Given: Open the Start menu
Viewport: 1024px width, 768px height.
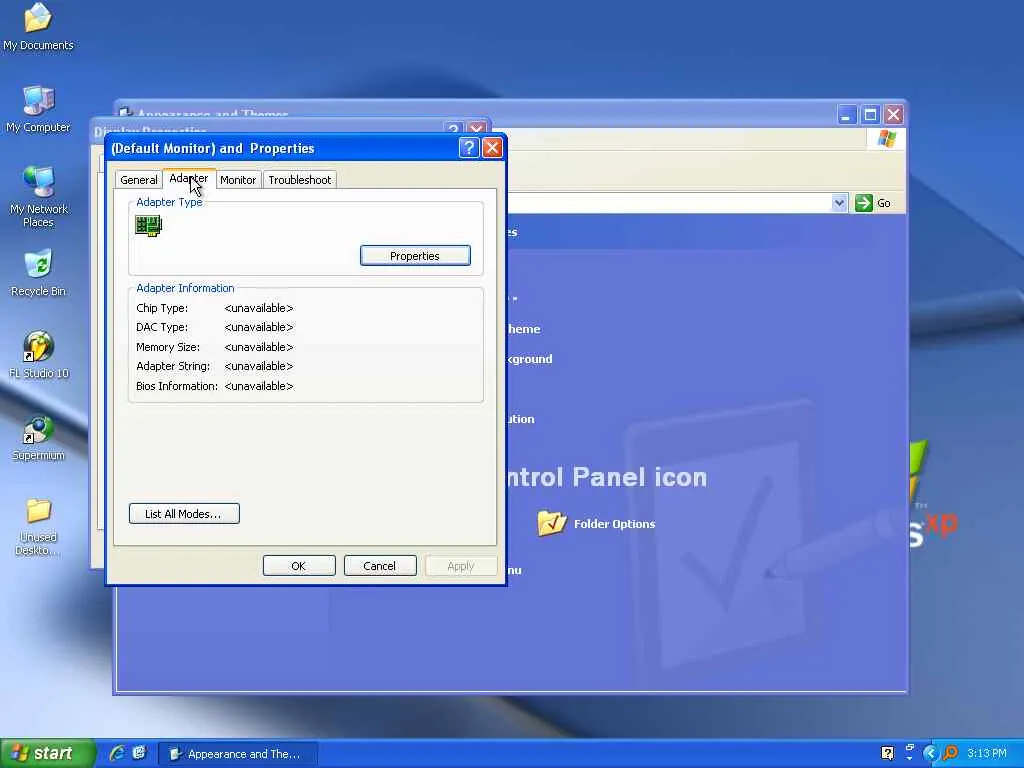Looking at the screenshot, I should [x=47, y=753].
